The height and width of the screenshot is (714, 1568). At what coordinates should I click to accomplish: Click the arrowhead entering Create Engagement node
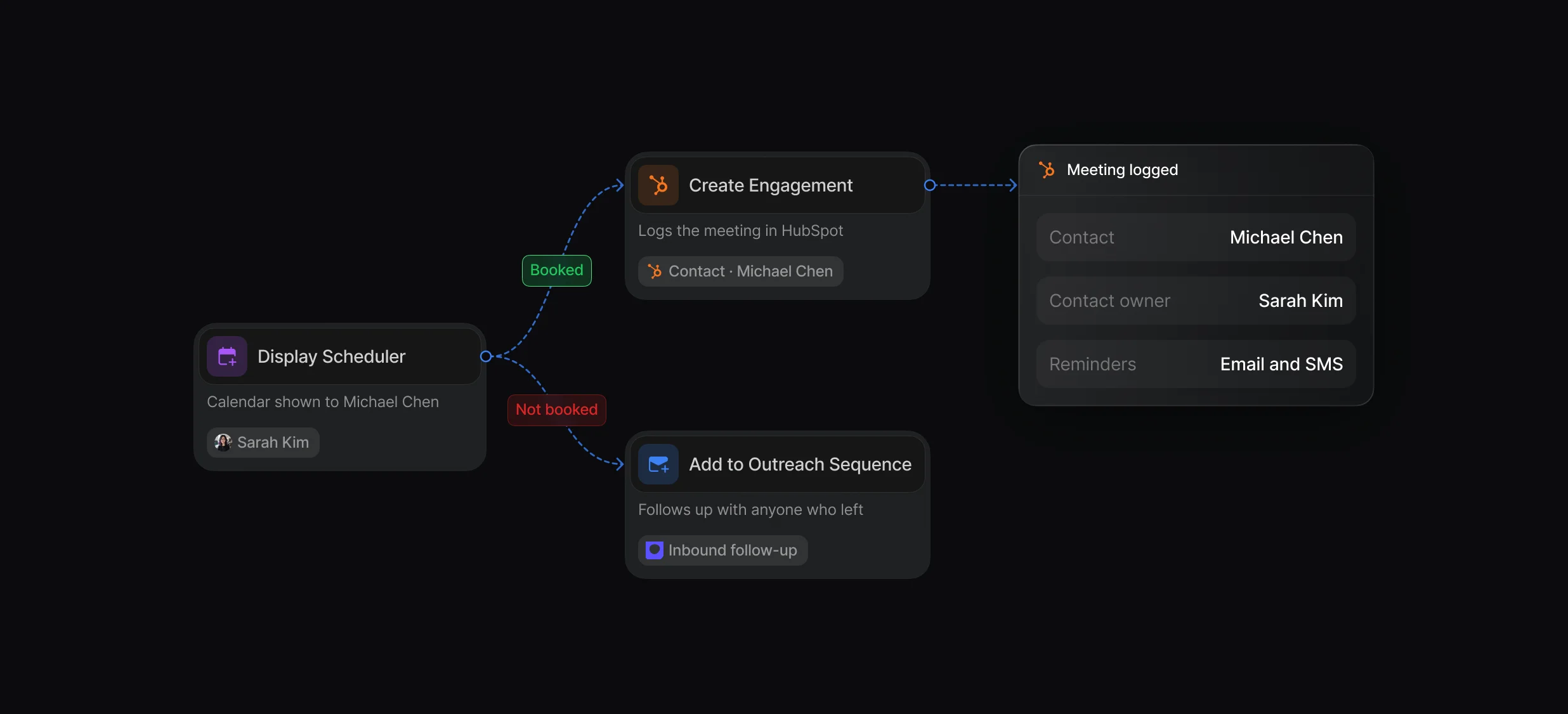[x=620, y=185]
